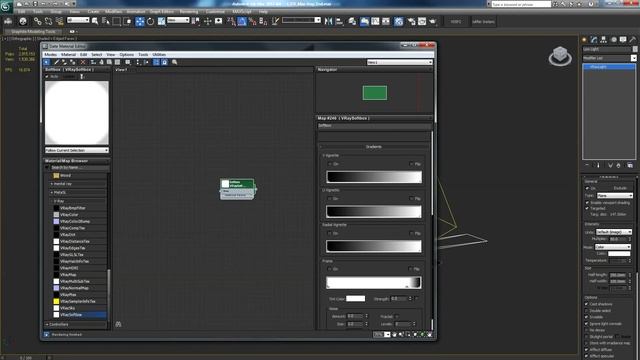The image size is (640, 360).
Task: Click the lay out all vertical icon
Action: coord(138,62)
